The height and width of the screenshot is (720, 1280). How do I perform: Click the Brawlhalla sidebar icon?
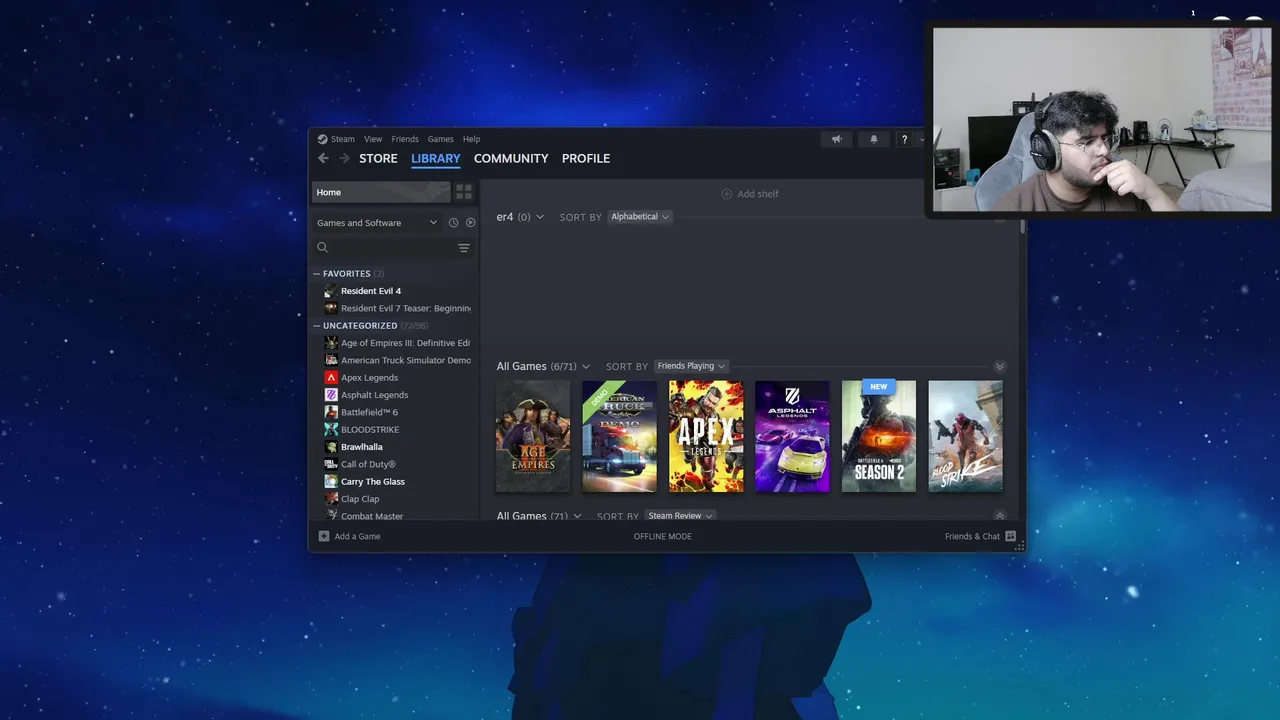331,447
